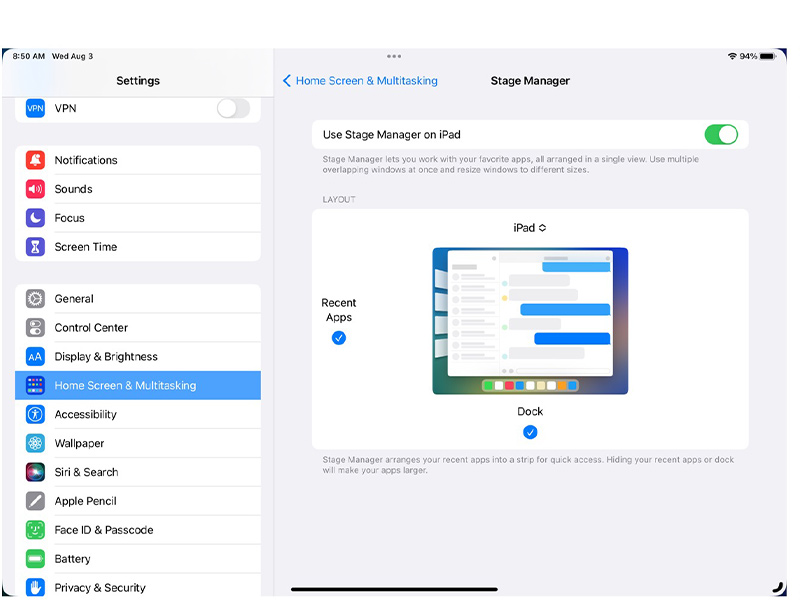Tap the back chevron arrow
This screenshot has height=600, width=800.
coord(287,81)
